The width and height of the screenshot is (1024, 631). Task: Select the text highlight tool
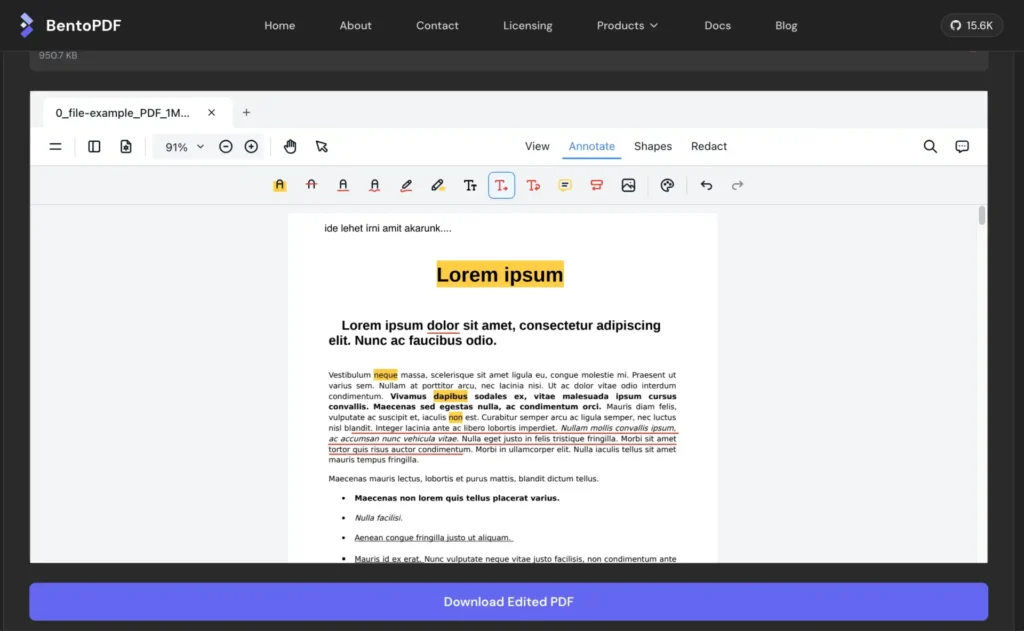[x=280, y=186]
